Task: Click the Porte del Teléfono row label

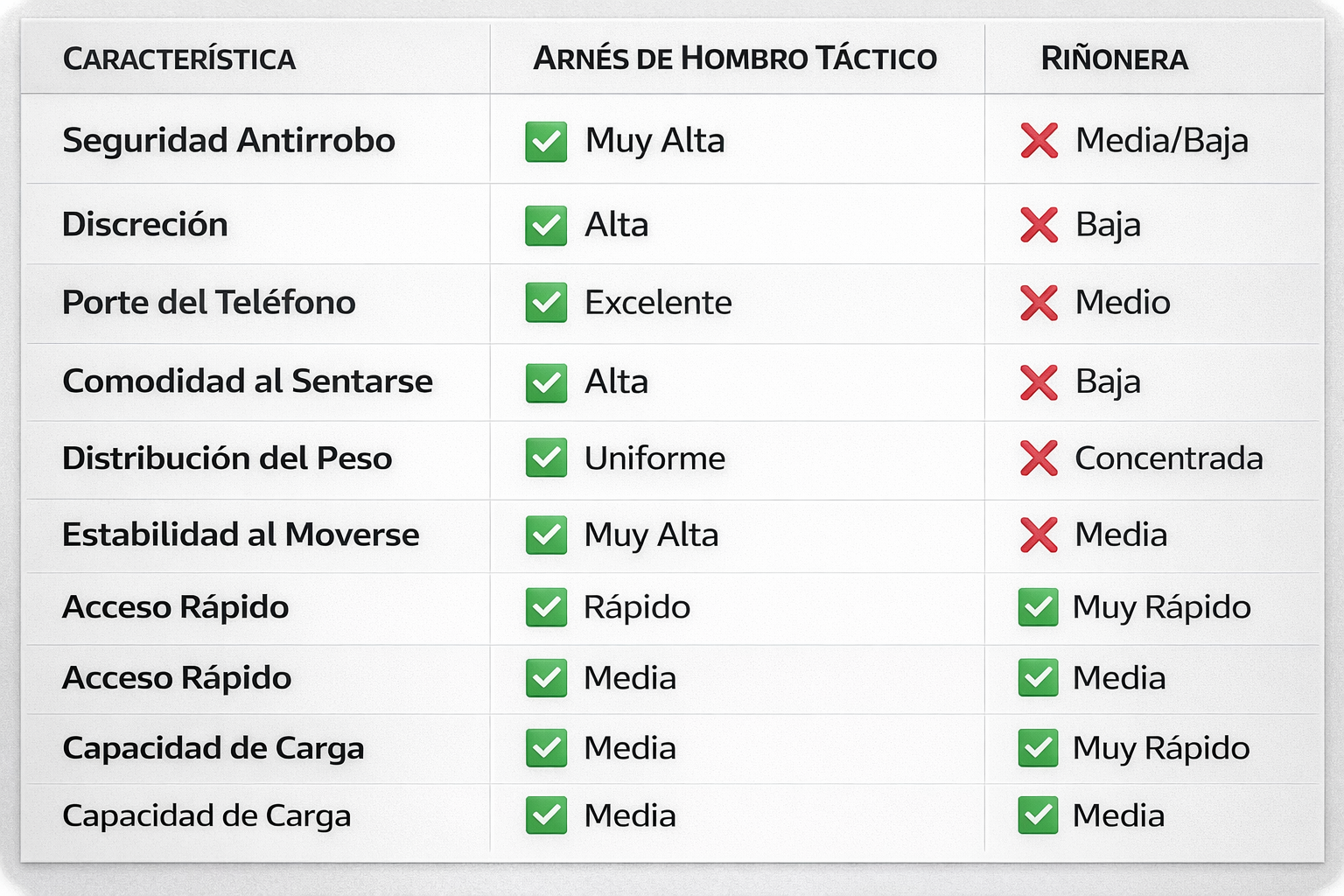Action: point(209,303)
